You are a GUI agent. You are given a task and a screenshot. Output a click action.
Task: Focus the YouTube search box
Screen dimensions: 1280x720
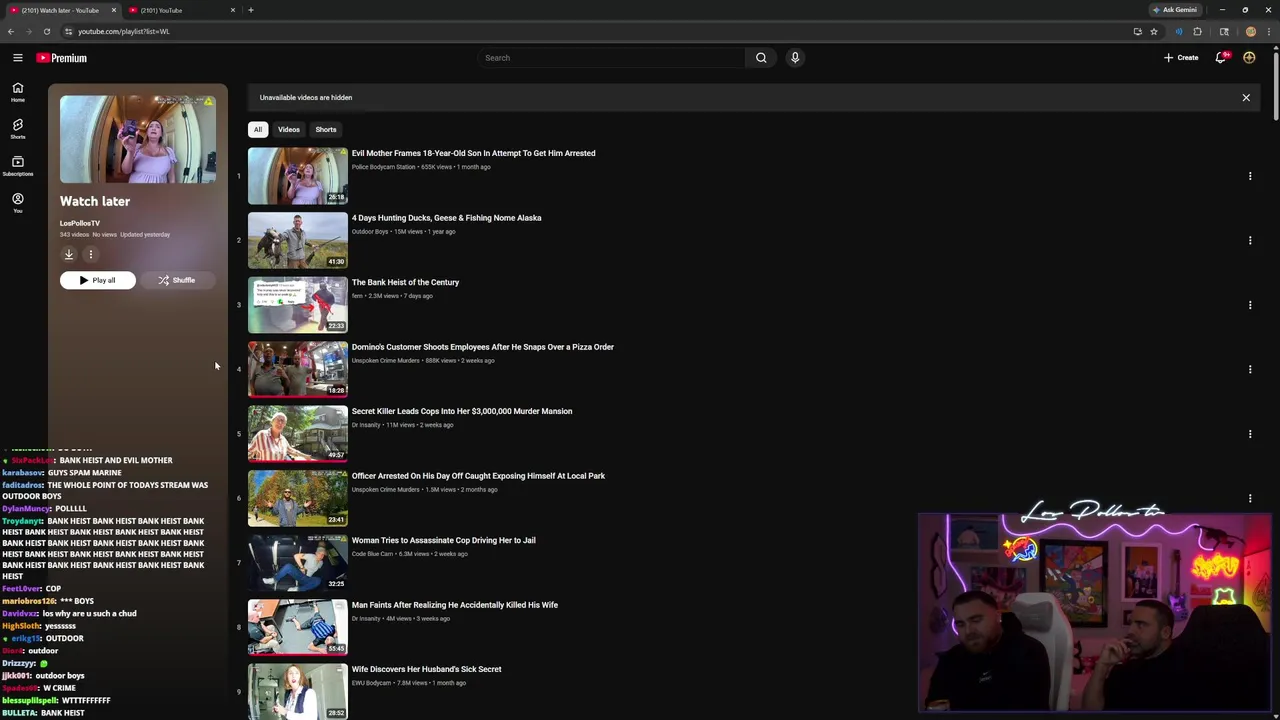(612, 58)
